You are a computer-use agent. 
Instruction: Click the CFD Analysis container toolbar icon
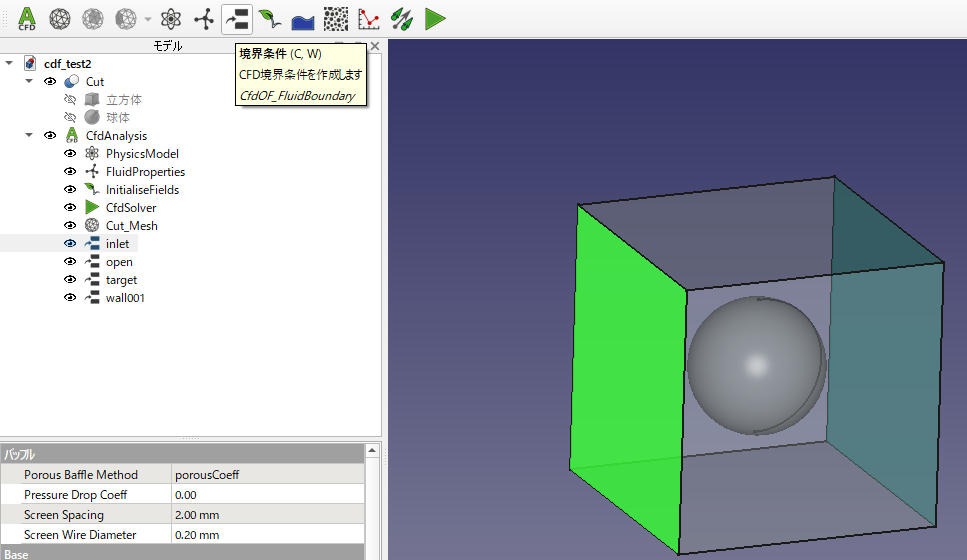(27, 17)
